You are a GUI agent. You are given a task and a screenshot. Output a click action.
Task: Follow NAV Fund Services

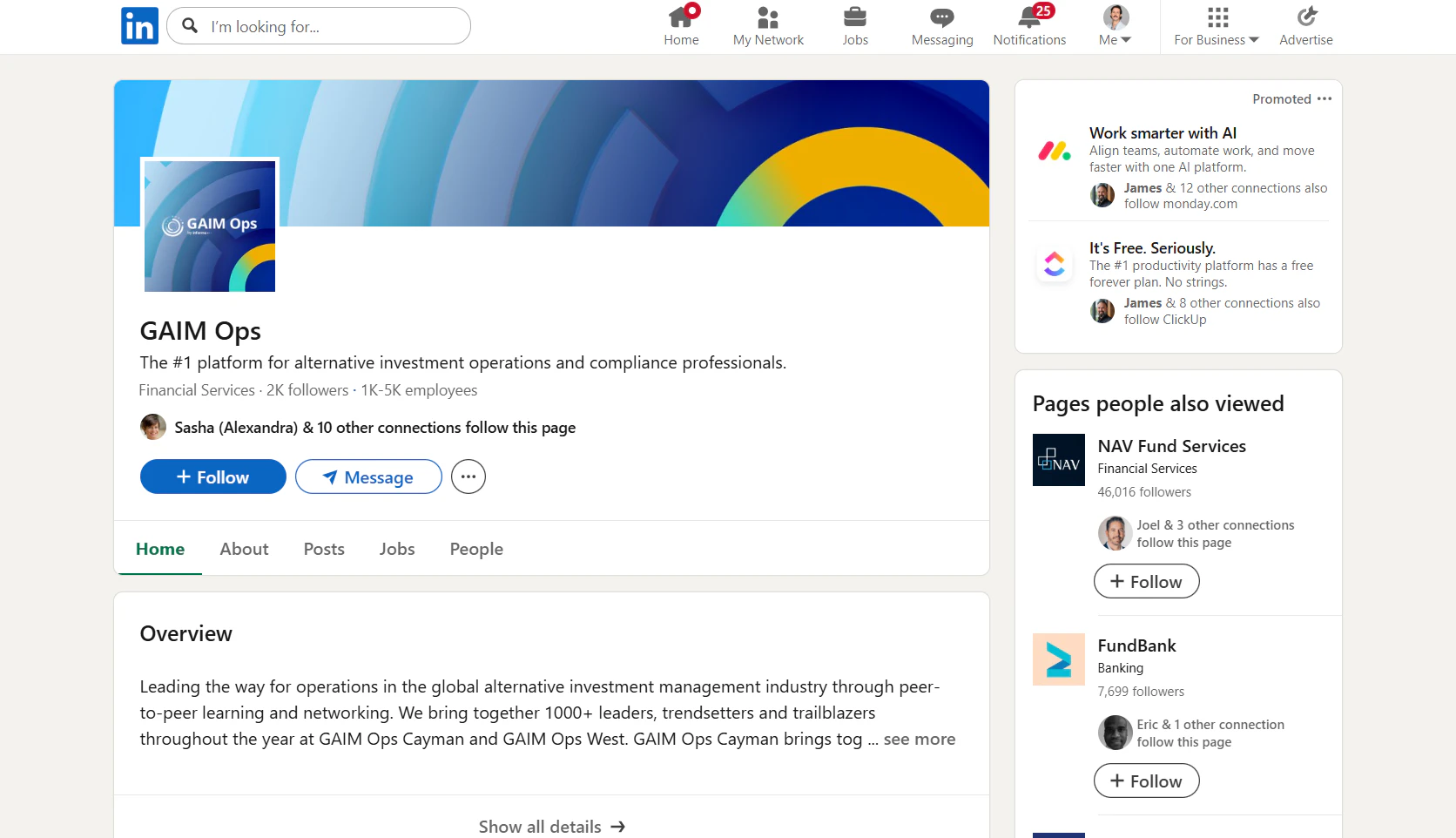pos(1146,581)
